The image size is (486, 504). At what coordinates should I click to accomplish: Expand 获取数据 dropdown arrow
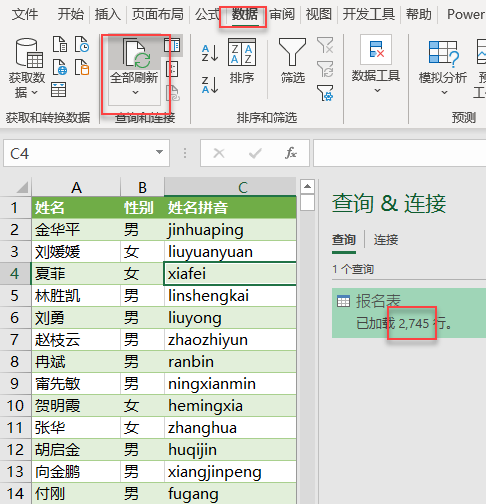(35, 93)
